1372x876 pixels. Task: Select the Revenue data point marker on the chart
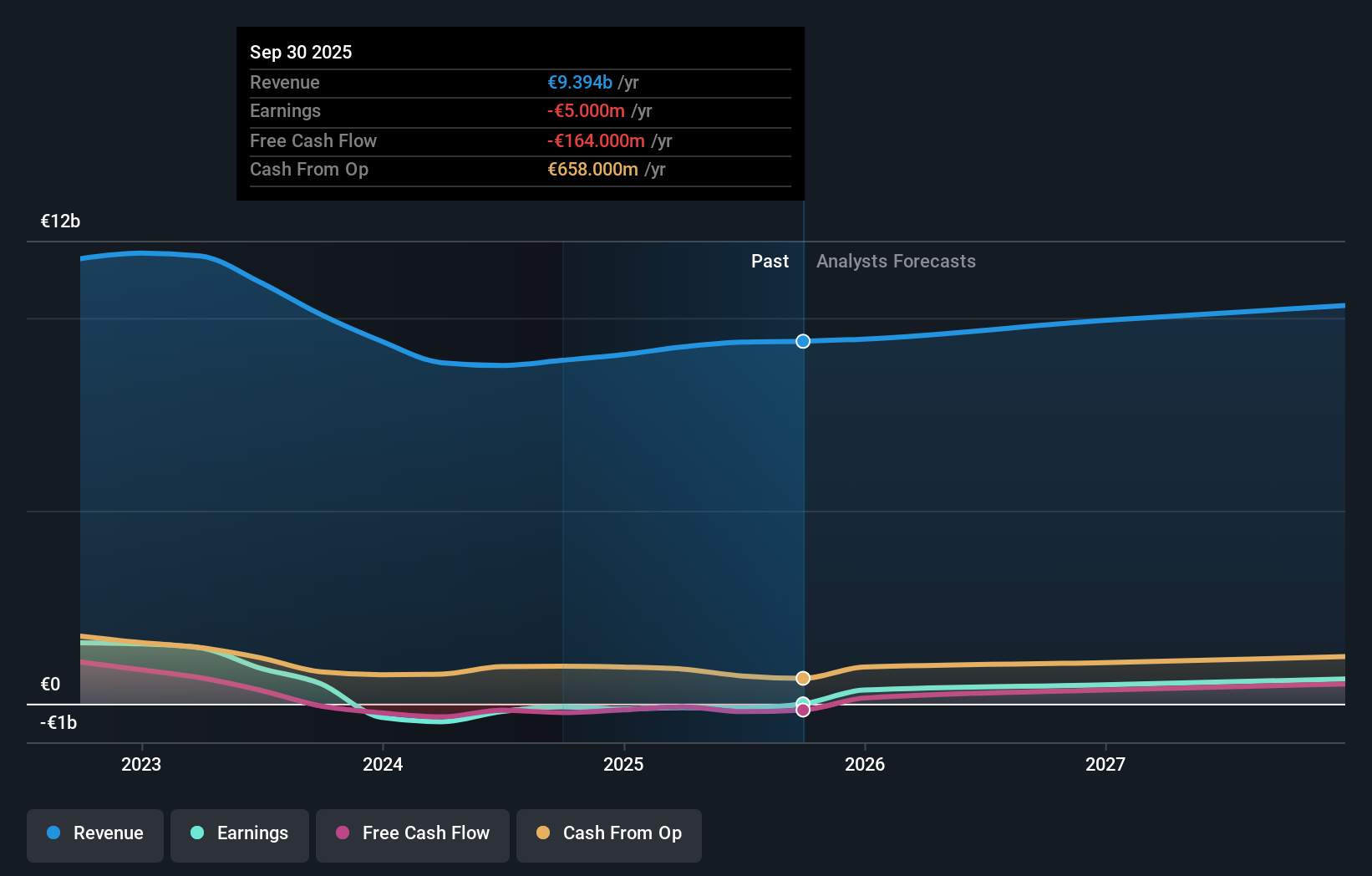pyautogui.click(x=803, y=341)
